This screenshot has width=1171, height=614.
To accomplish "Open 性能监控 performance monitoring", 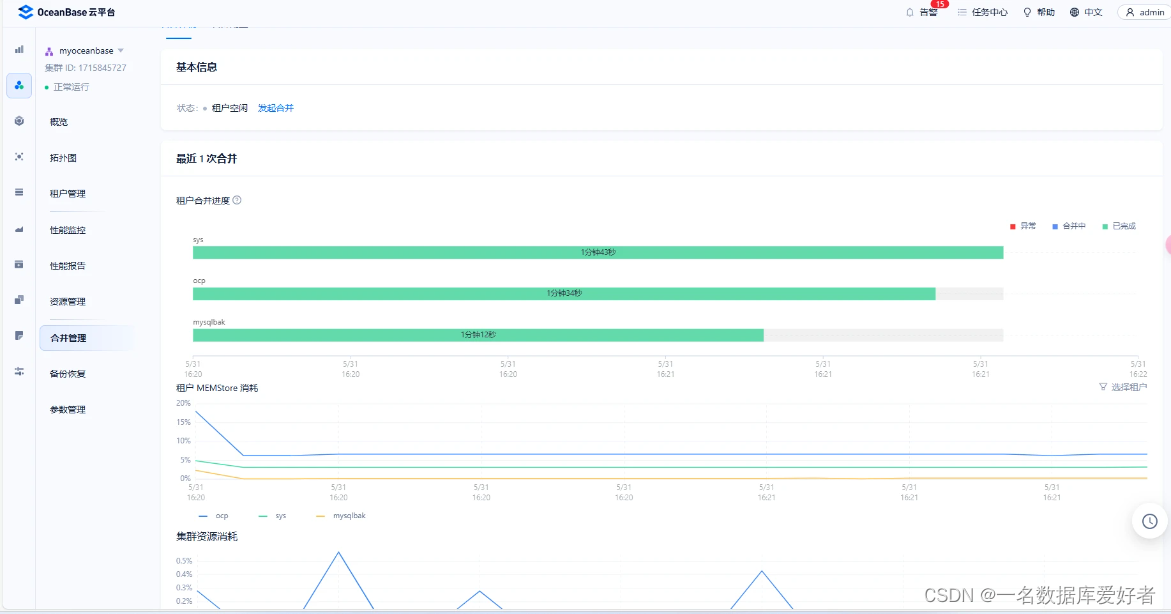I will point(68,230).
